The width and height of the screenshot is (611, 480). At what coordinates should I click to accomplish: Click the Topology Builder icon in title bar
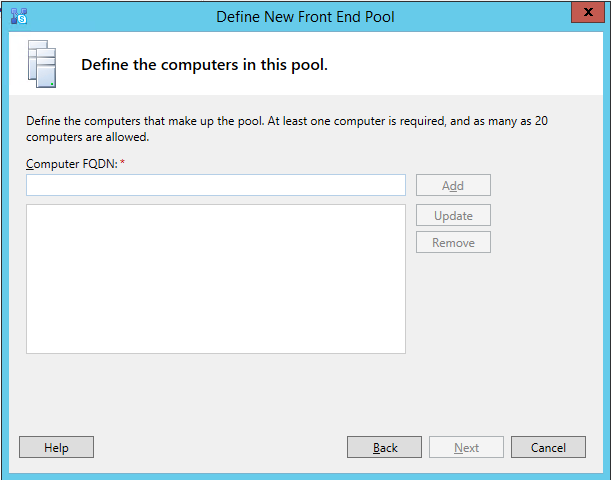pyautogui.click(x=18, y=15)
